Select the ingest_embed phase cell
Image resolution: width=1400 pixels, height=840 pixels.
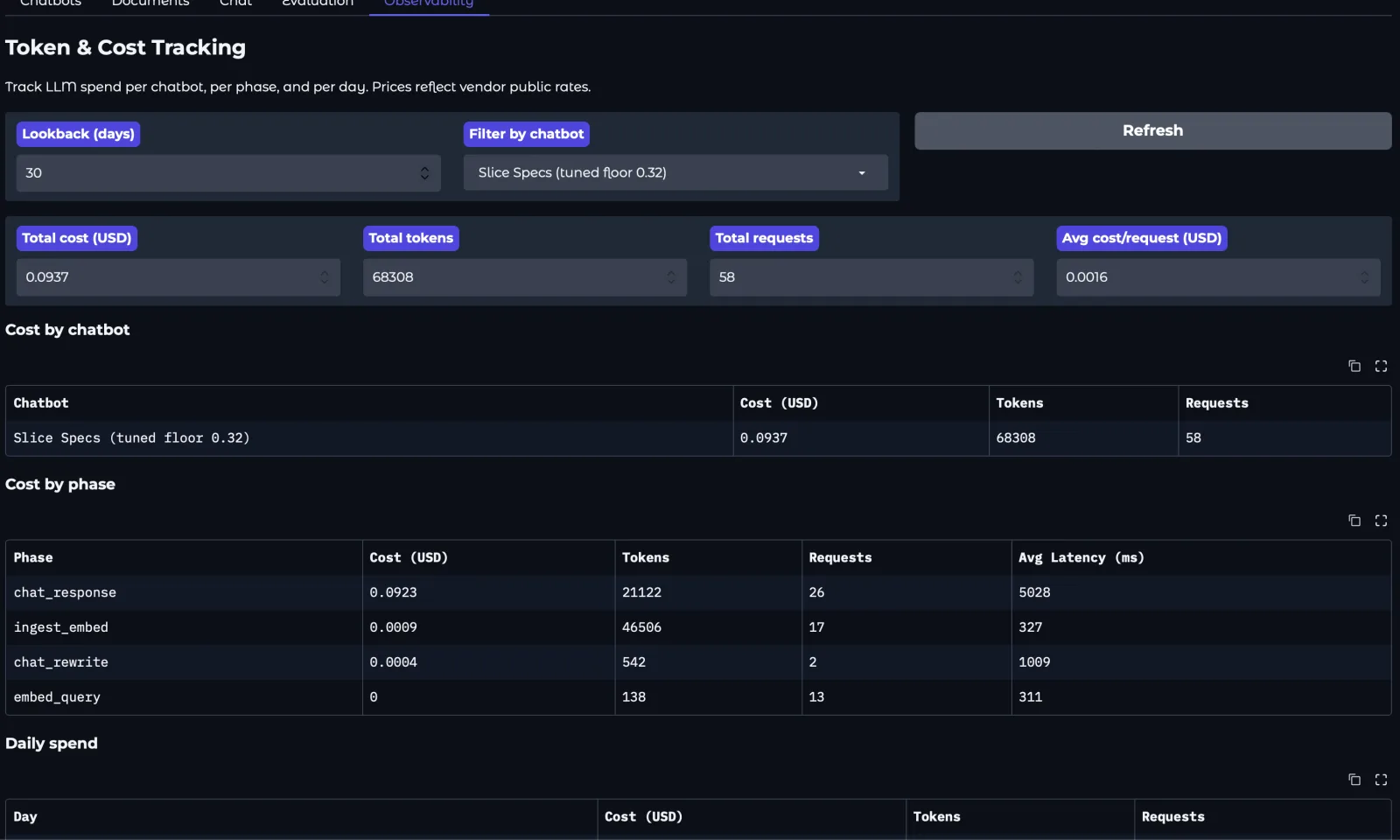click(184, 628)
